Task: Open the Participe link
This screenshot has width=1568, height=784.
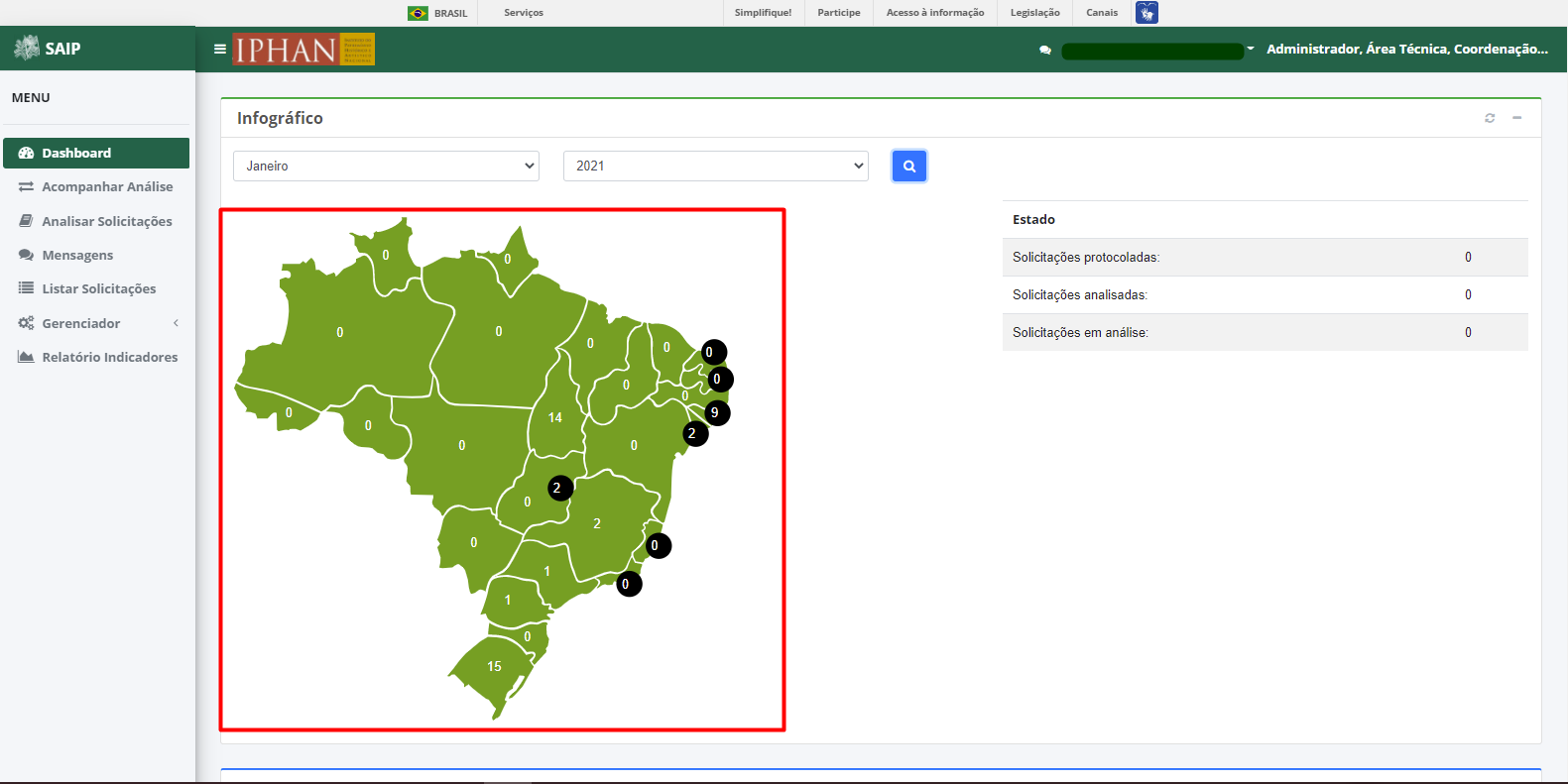Action: 839,13
